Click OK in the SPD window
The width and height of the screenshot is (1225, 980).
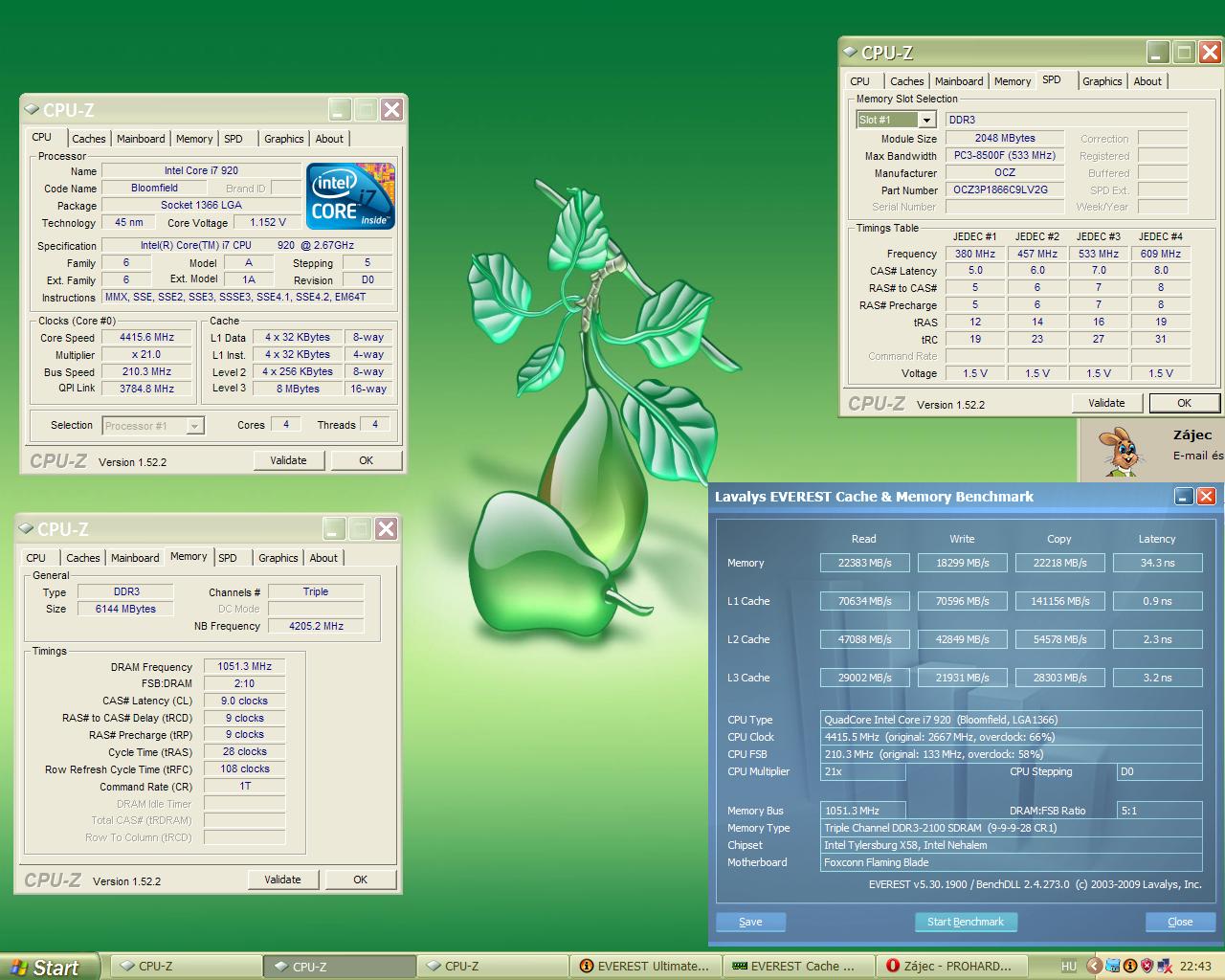pos(1184,403)
